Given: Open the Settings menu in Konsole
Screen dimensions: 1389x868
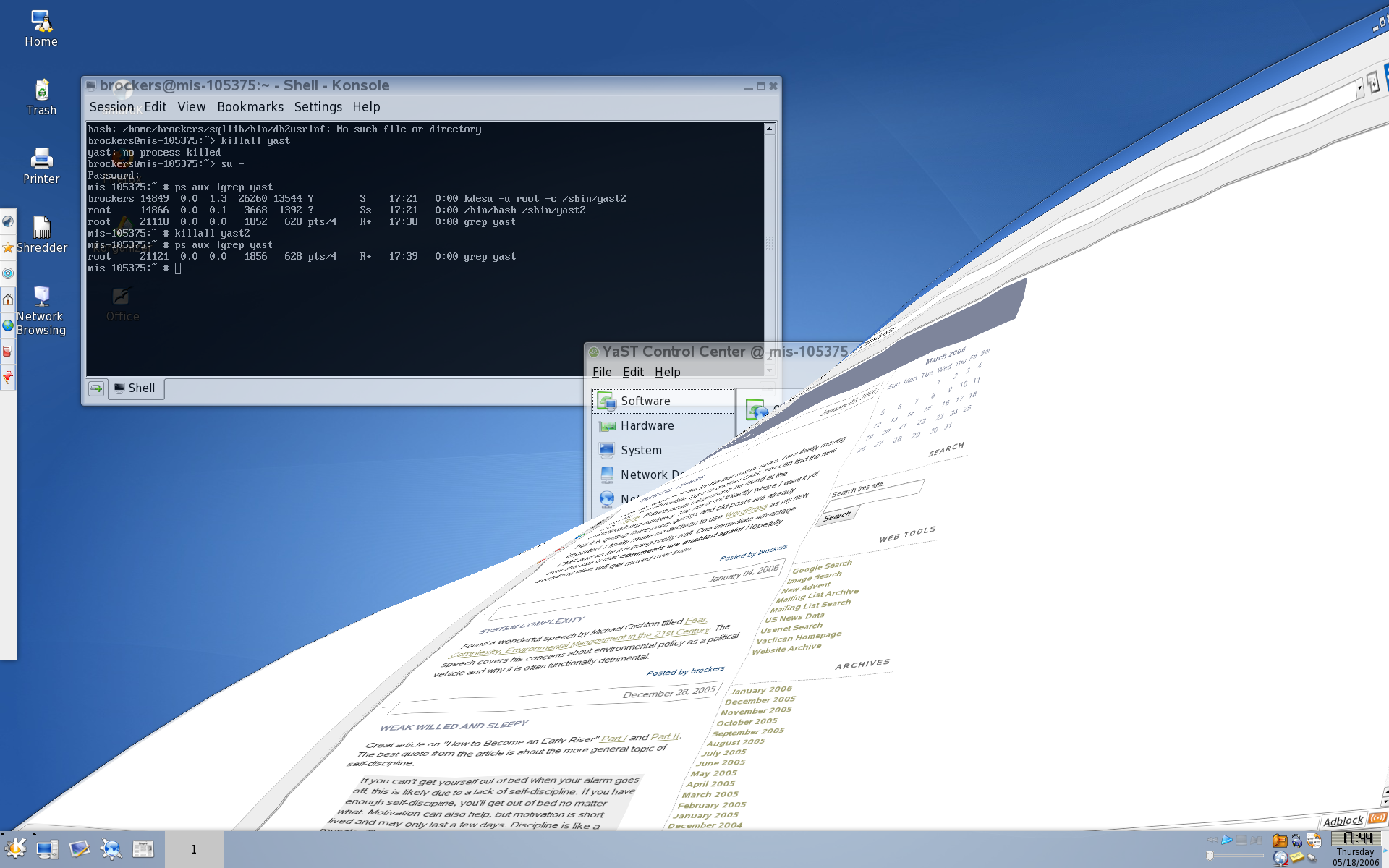Looking at the screenshot, I should pyautogui.click(x=318, y=107).
